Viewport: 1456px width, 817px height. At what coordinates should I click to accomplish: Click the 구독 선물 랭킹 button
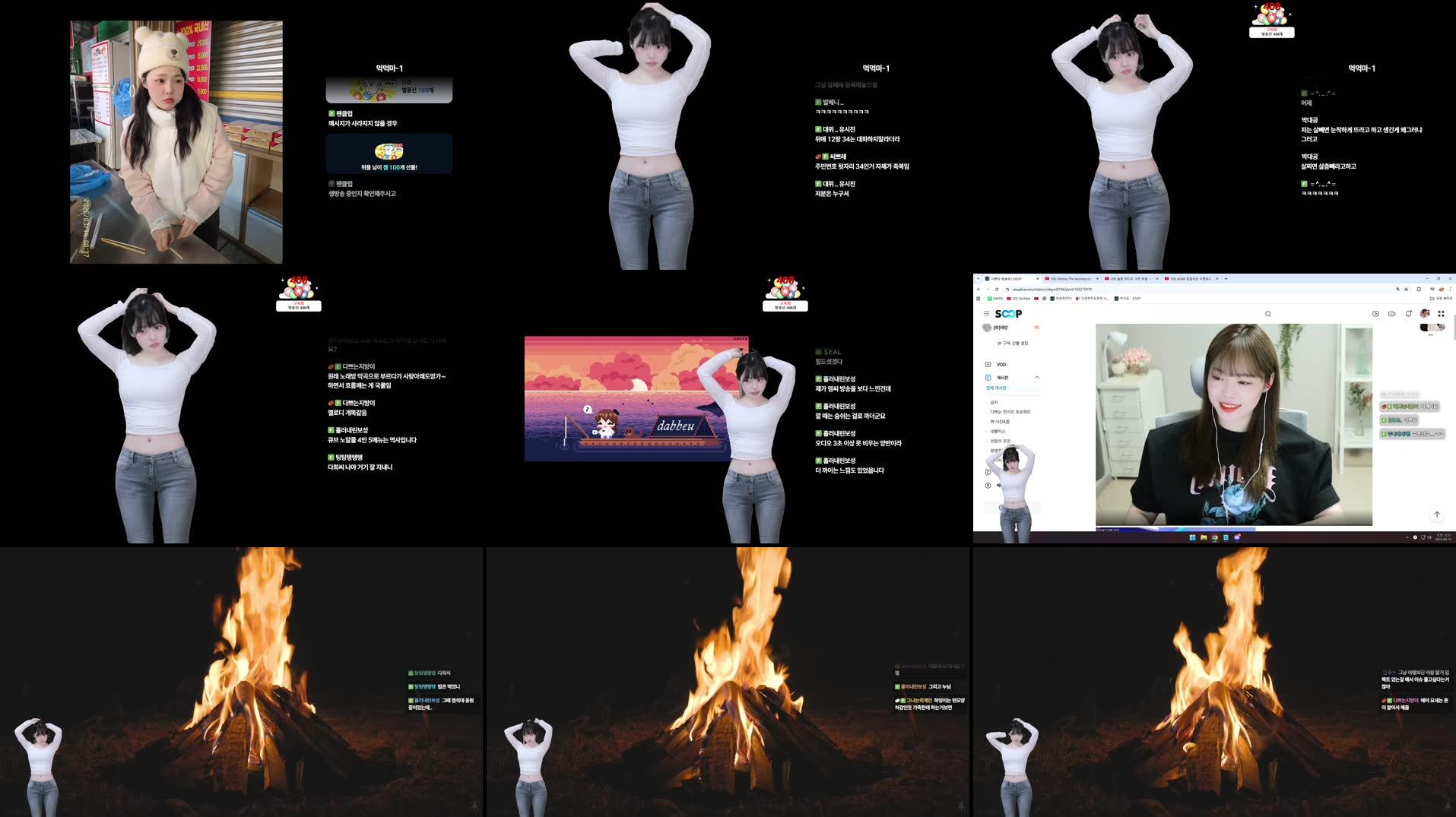tap(1014, 343)
